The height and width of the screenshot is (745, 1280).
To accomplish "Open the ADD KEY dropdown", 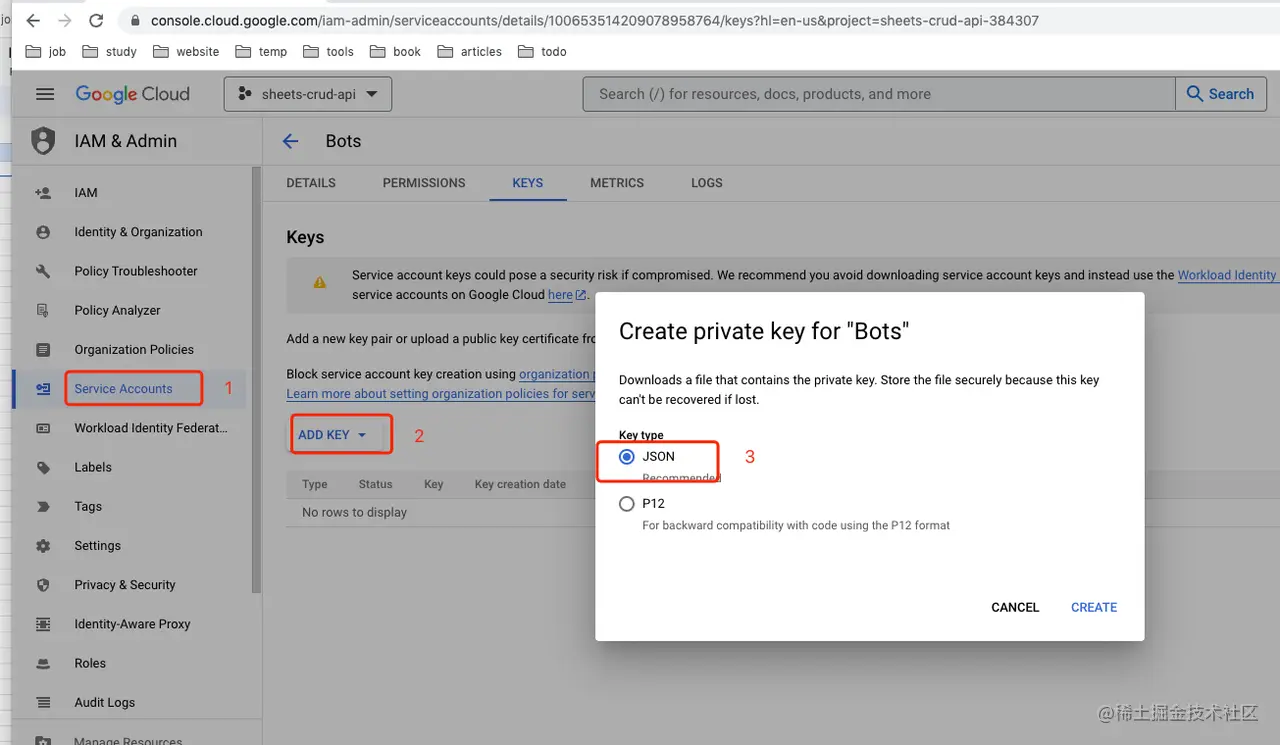I will coord(340,433).
